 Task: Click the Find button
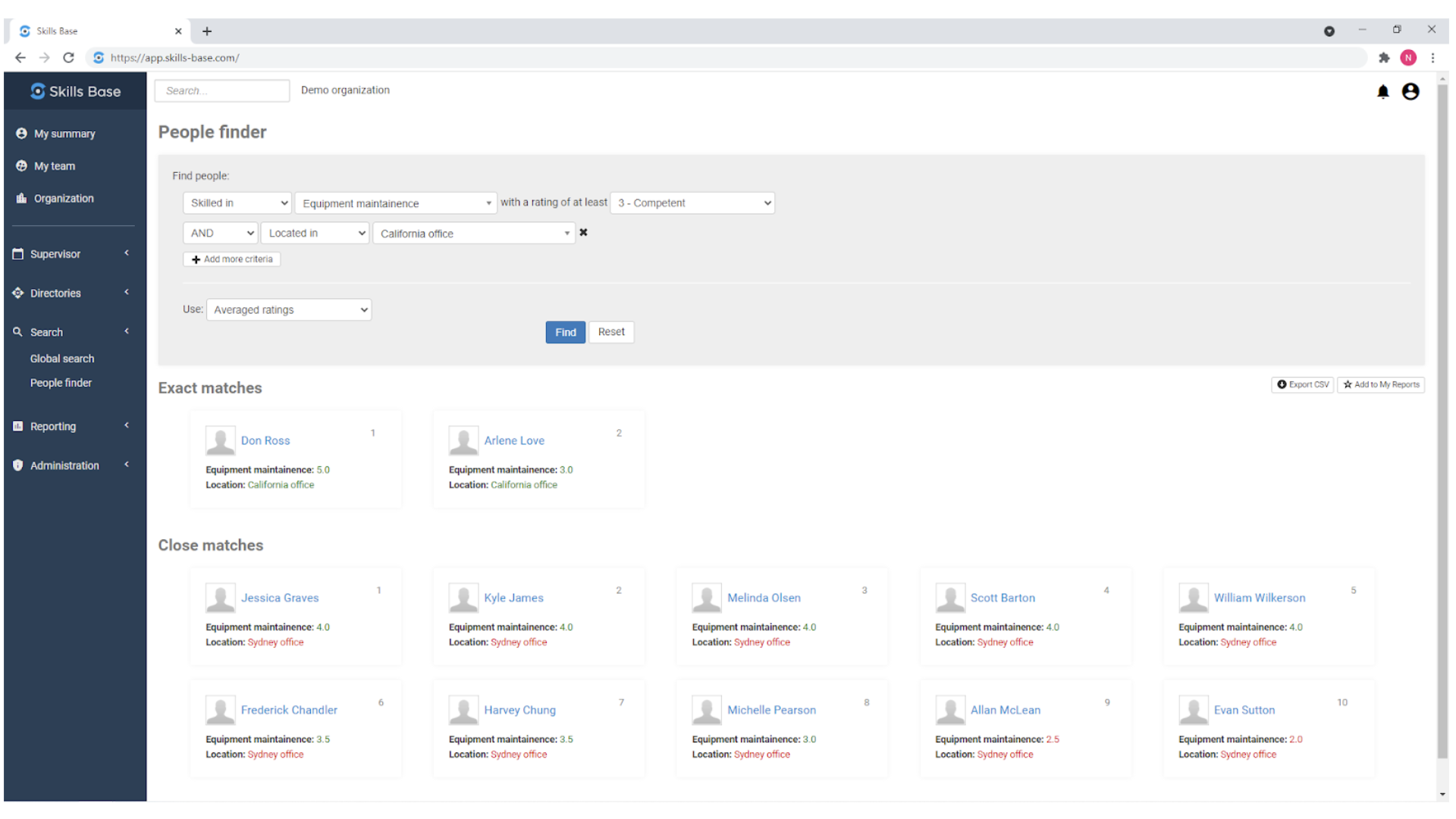[x=565, y=332]
